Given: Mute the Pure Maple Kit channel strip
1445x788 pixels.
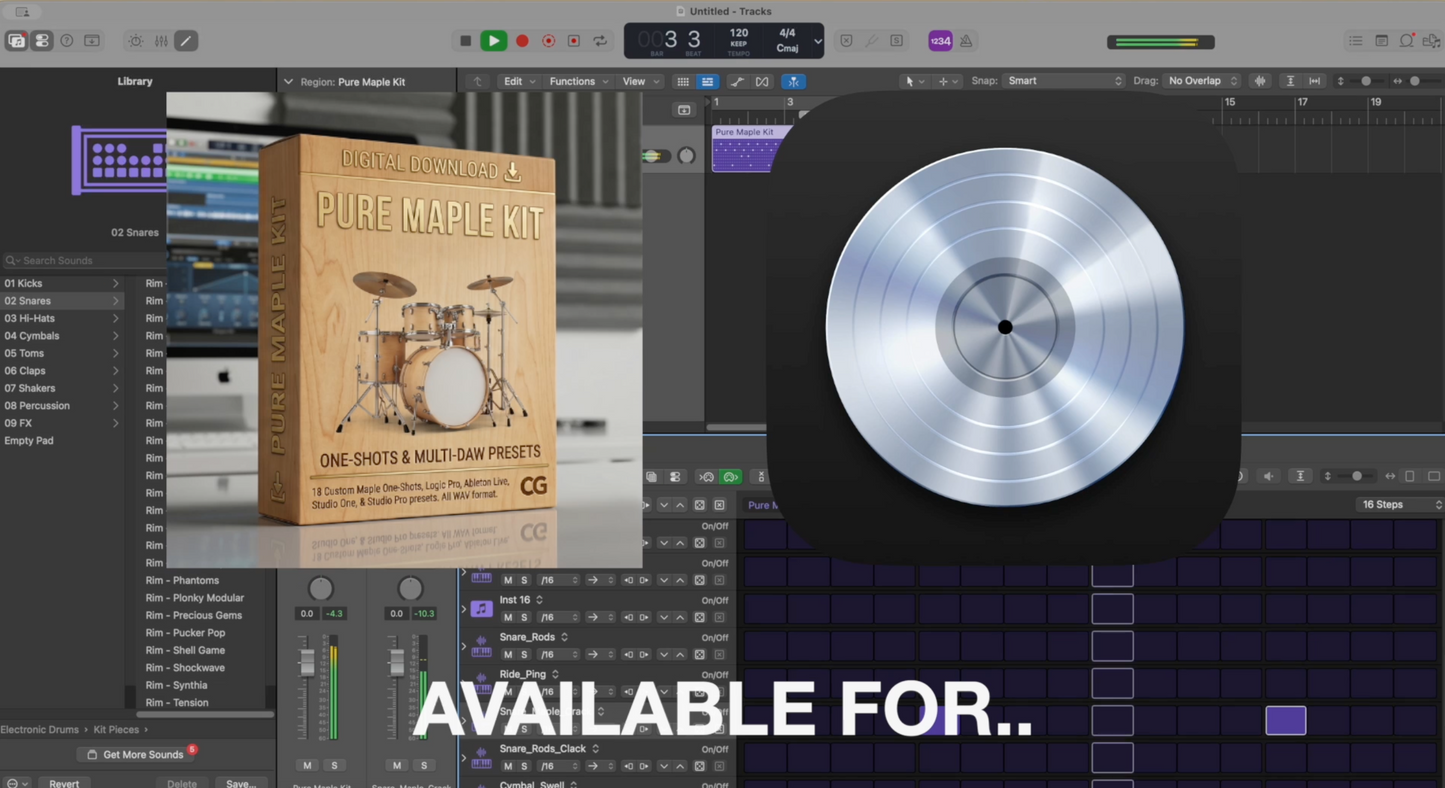Looking at the screenshot, I should click(x=307, y=766).
